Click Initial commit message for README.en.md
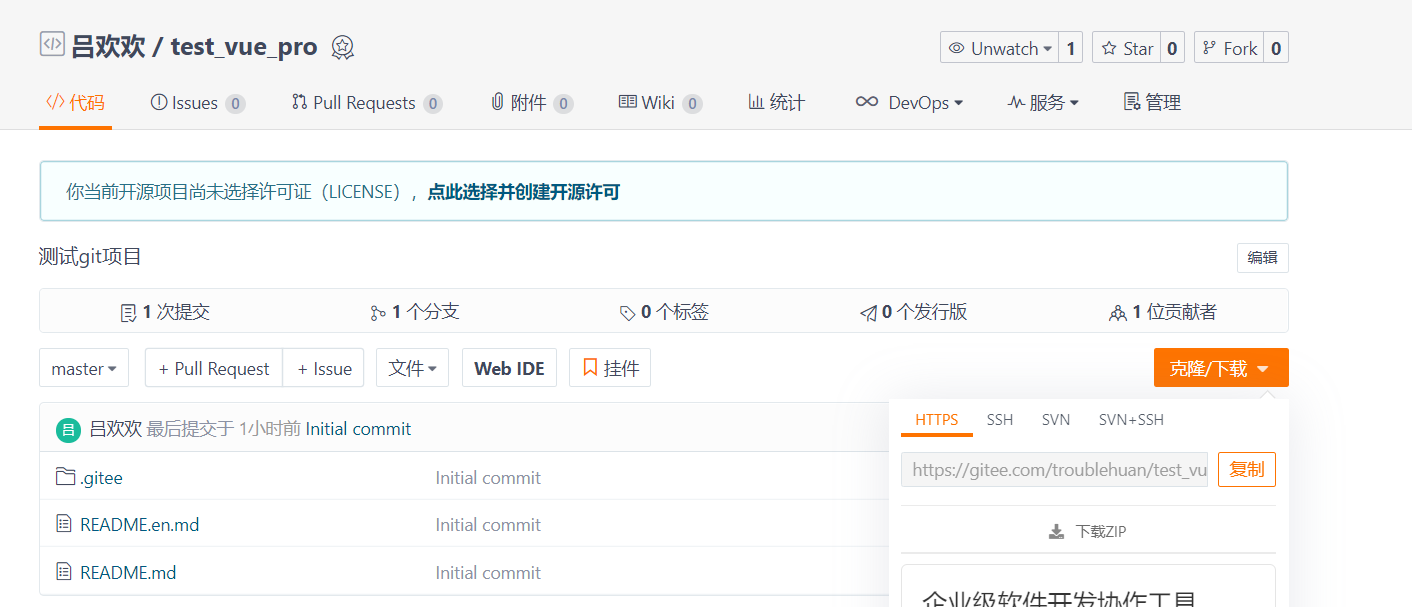Screen dimensions: 1412x607 pyautogui.click(x=488, y=524)
